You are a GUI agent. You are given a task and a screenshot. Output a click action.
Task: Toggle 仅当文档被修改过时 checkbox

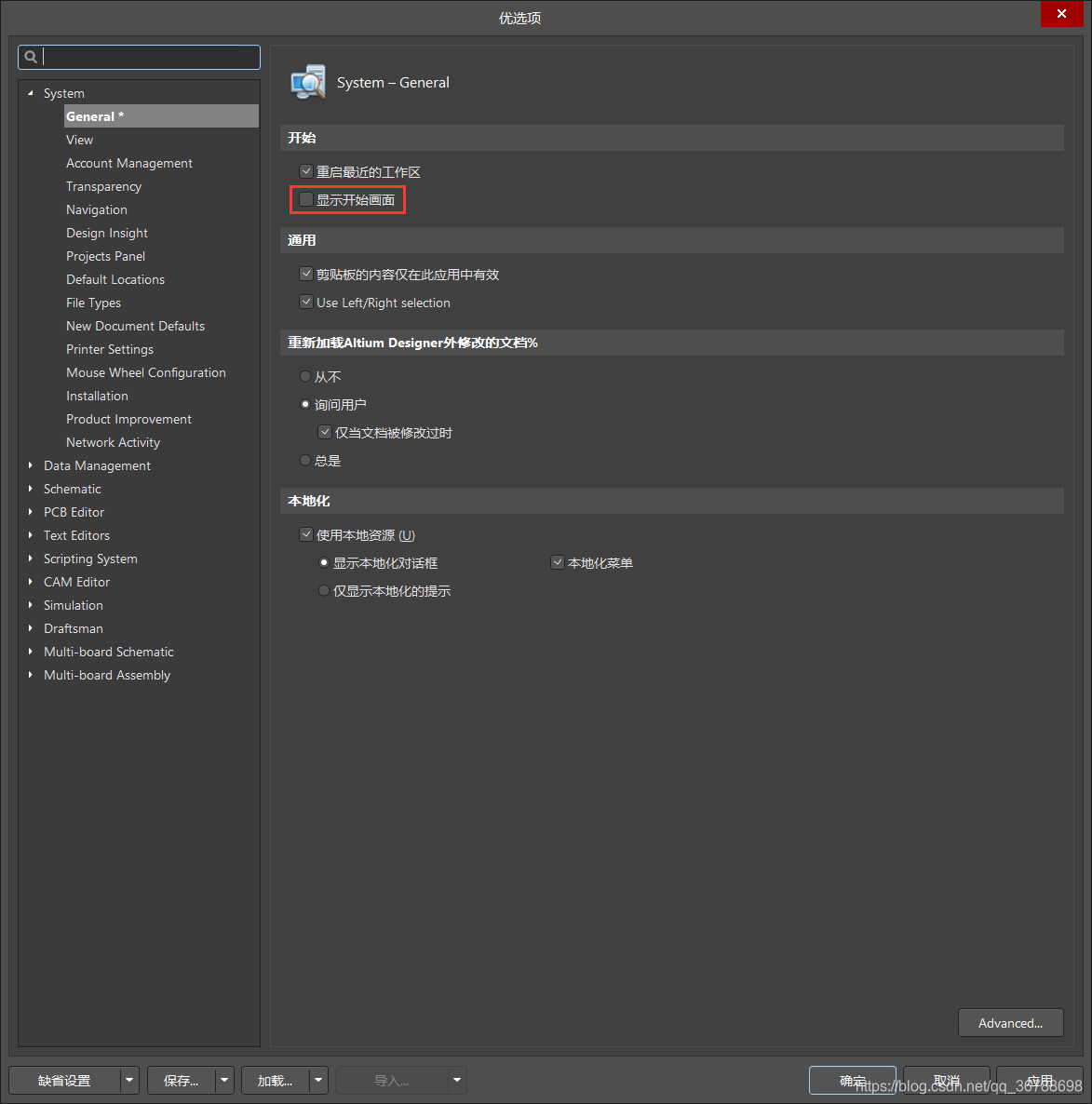pyautogui.click(x=325, y=432)
